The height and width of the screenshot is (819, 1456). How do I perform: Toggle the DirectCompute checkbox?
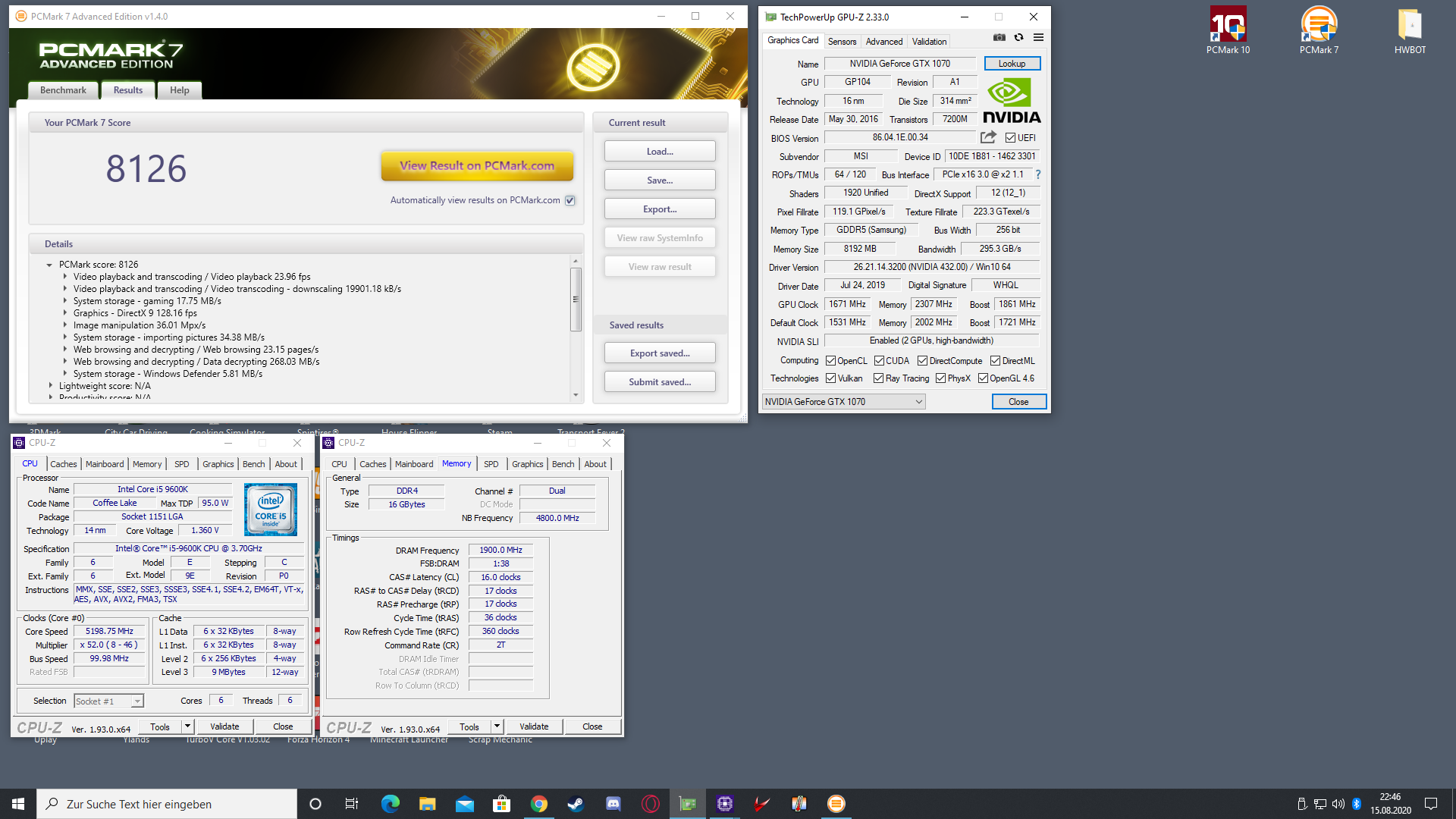click(x=922, y=361)
